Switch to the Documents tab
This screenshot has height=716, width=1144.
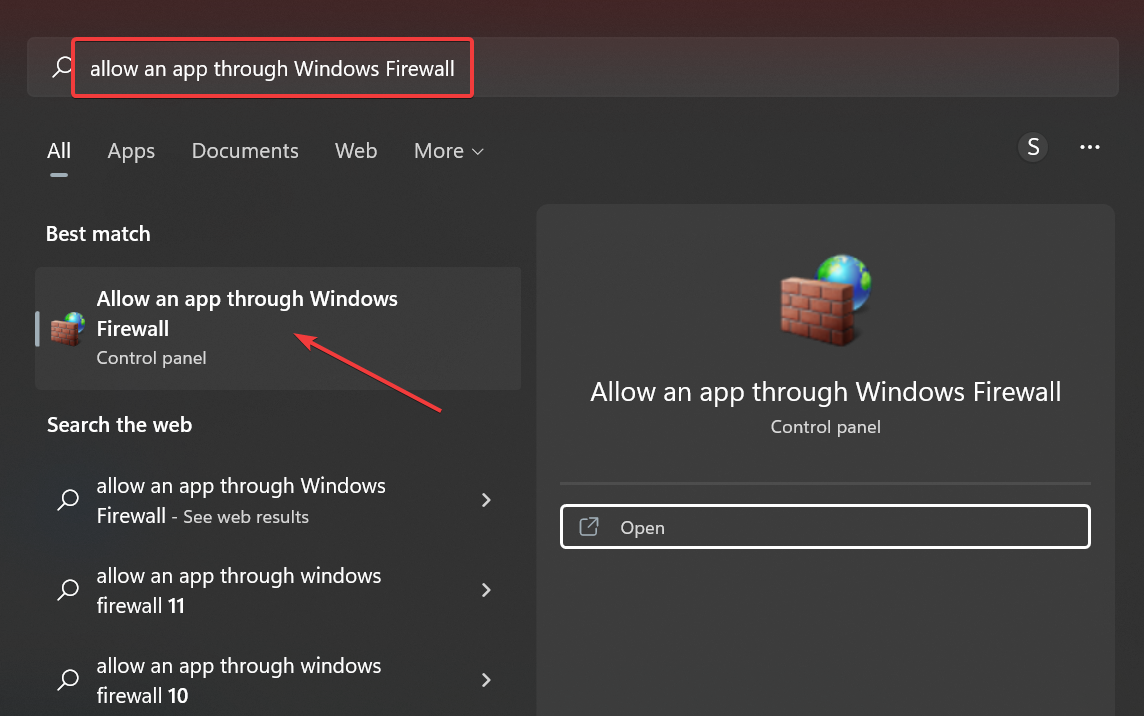(245, 151)
